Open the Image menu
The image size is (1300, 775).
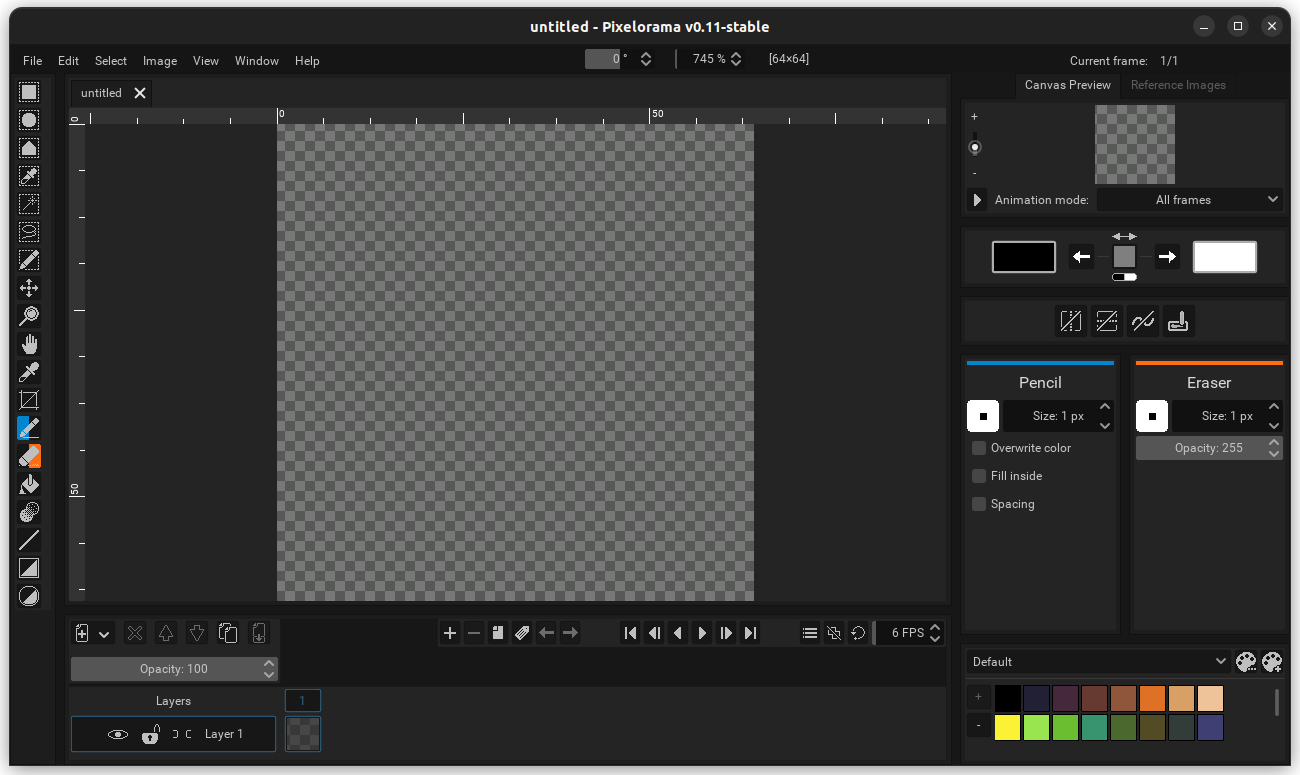[x=160, y=61]
